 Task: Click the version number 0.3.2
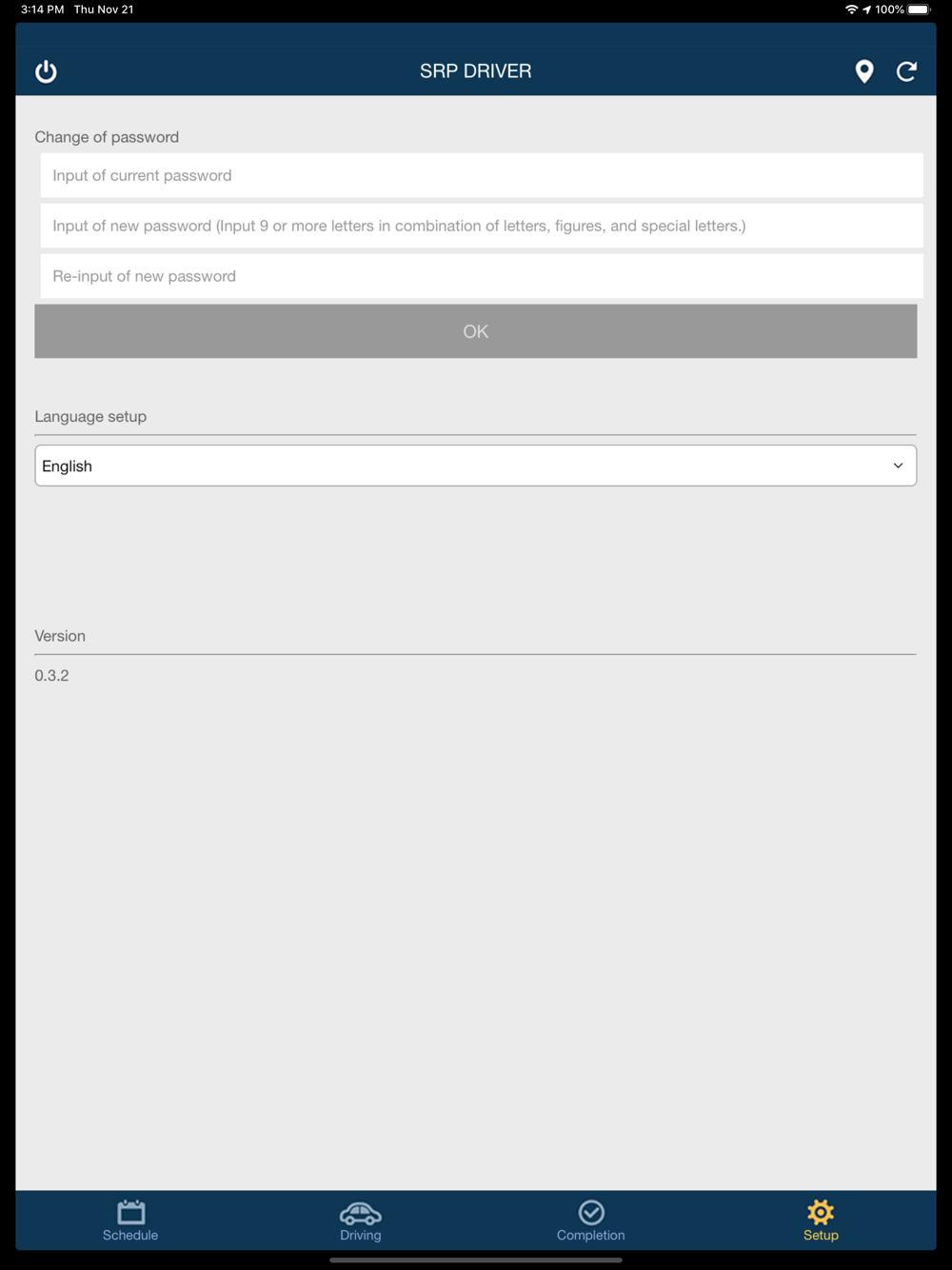51,676
